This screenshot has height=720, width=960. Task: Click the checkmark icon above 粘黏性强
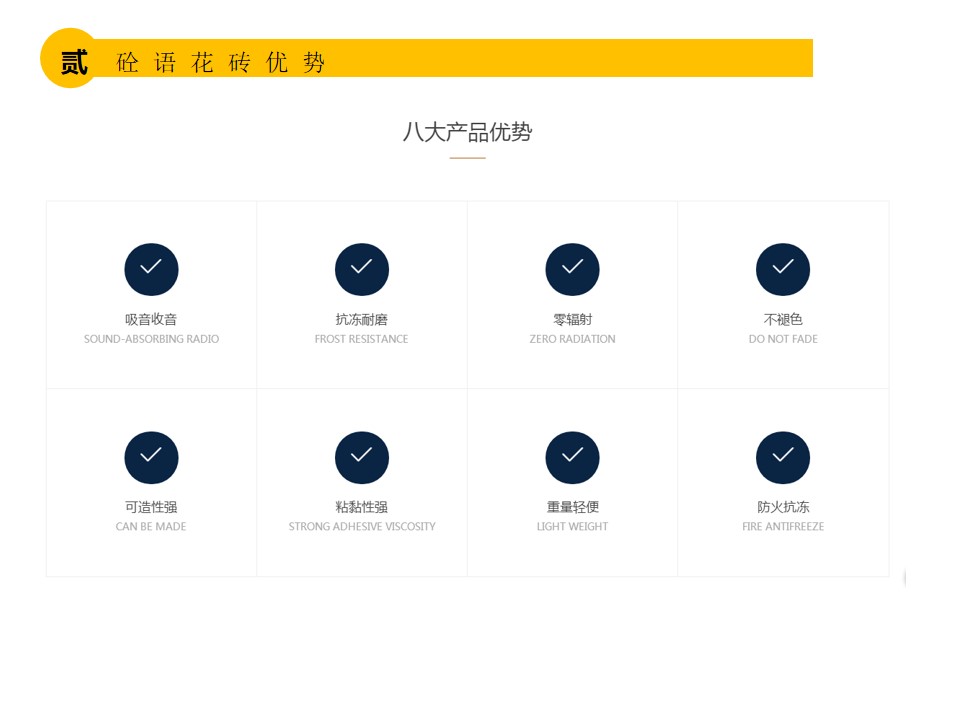pyautogui.click(x=362, y=457)
